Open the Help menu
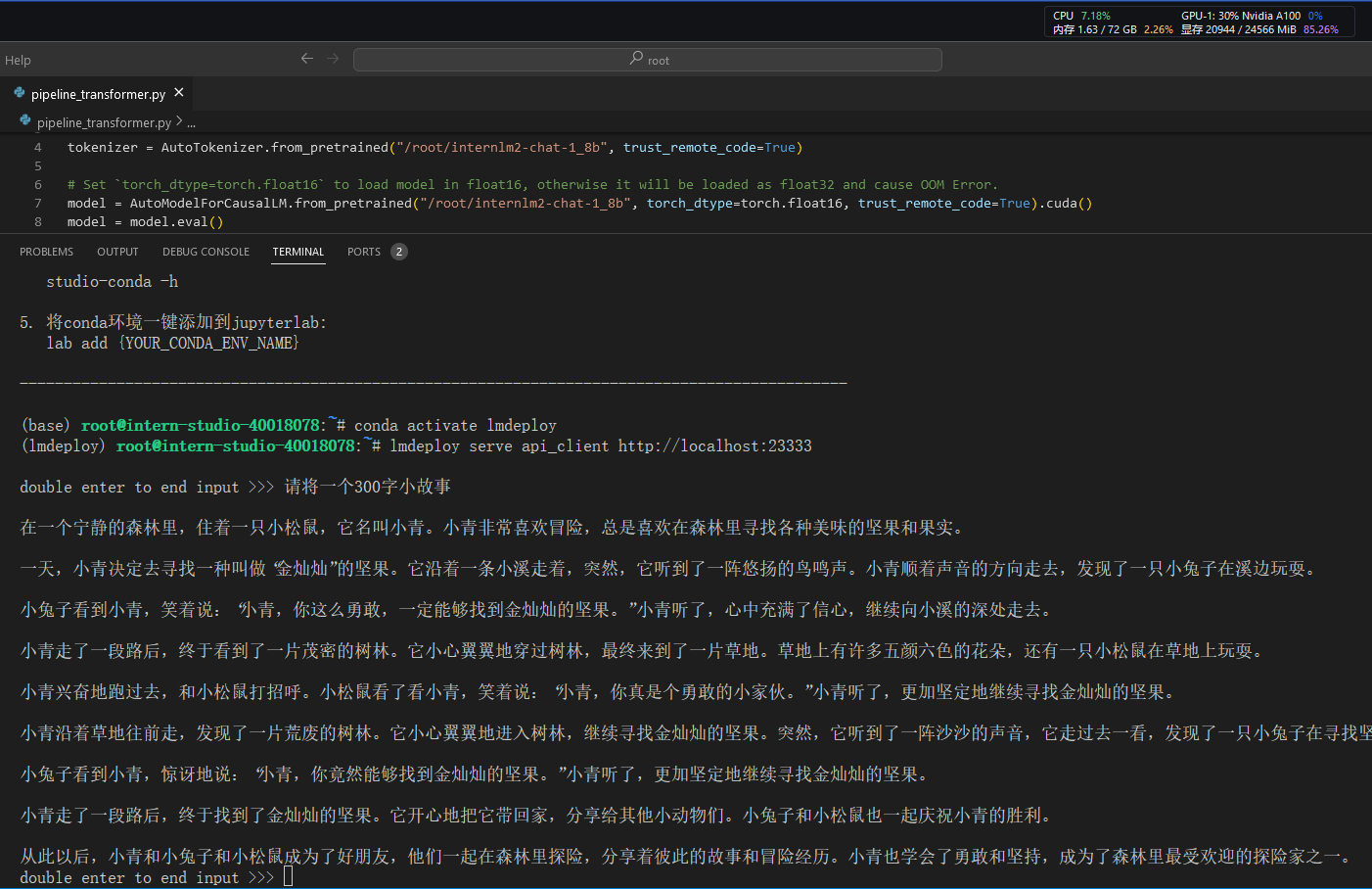This screenshot has width=1372, height=889. point(18,60)
